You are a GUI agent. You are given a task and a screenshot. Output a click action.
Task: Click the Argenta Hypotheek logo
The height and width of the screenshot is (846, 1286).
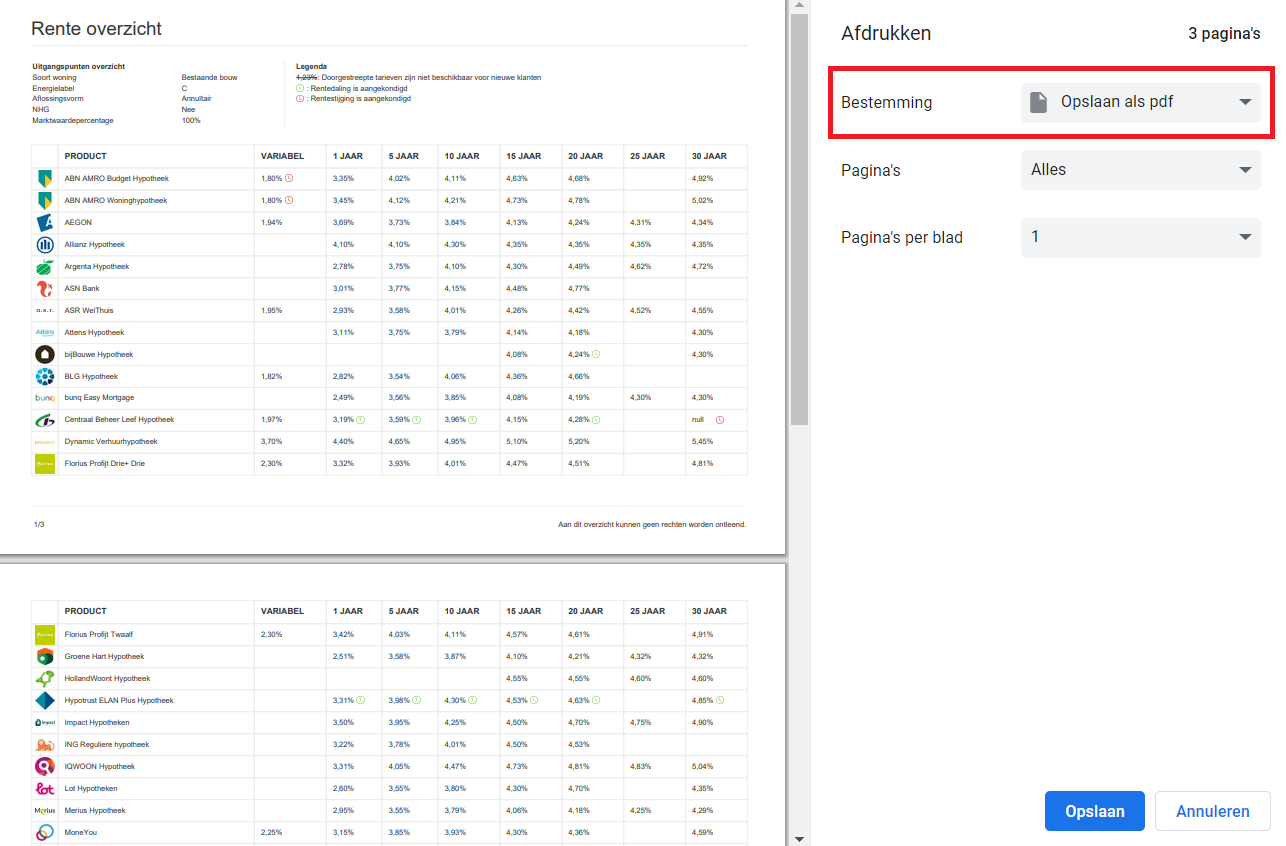(x=44, y=266)
